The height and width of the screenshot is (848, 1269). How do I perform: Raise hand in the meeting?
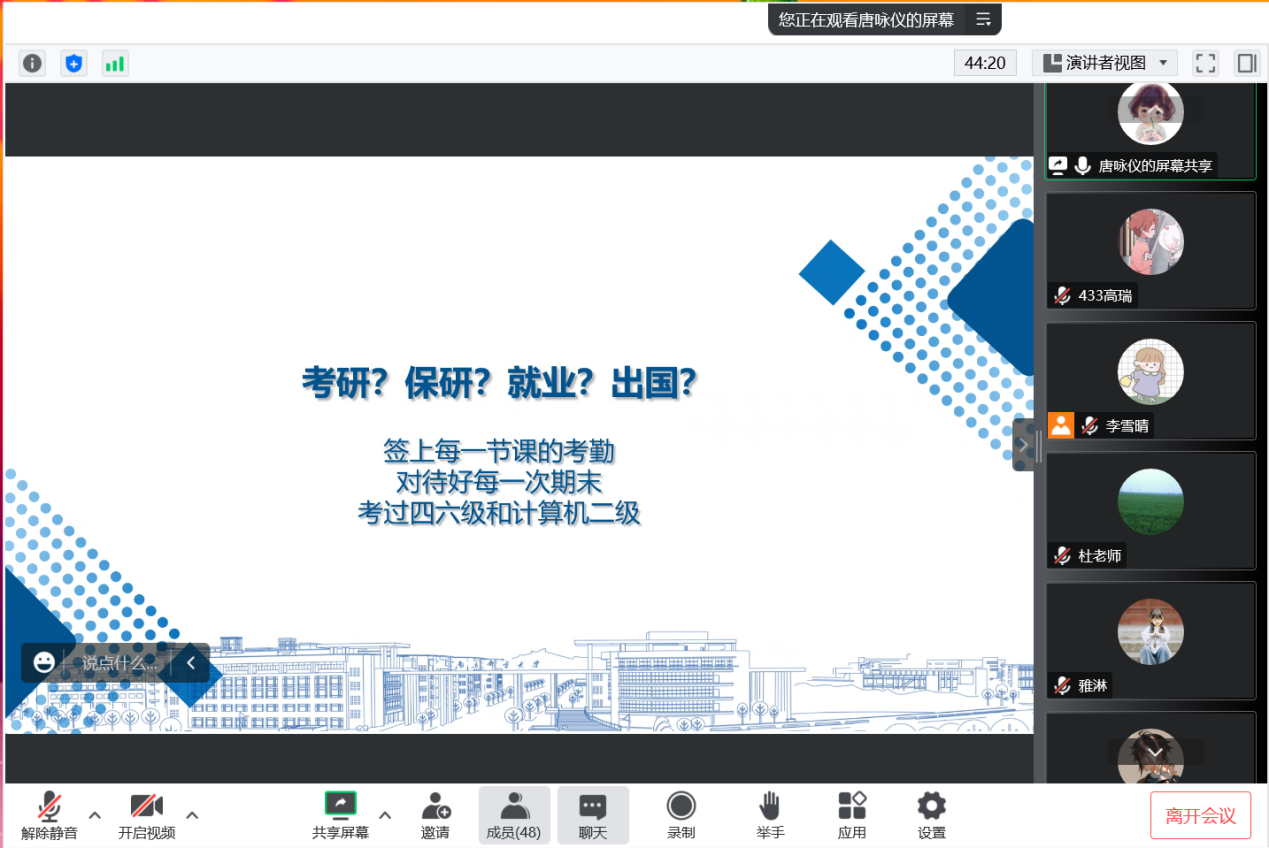point(769,814)
